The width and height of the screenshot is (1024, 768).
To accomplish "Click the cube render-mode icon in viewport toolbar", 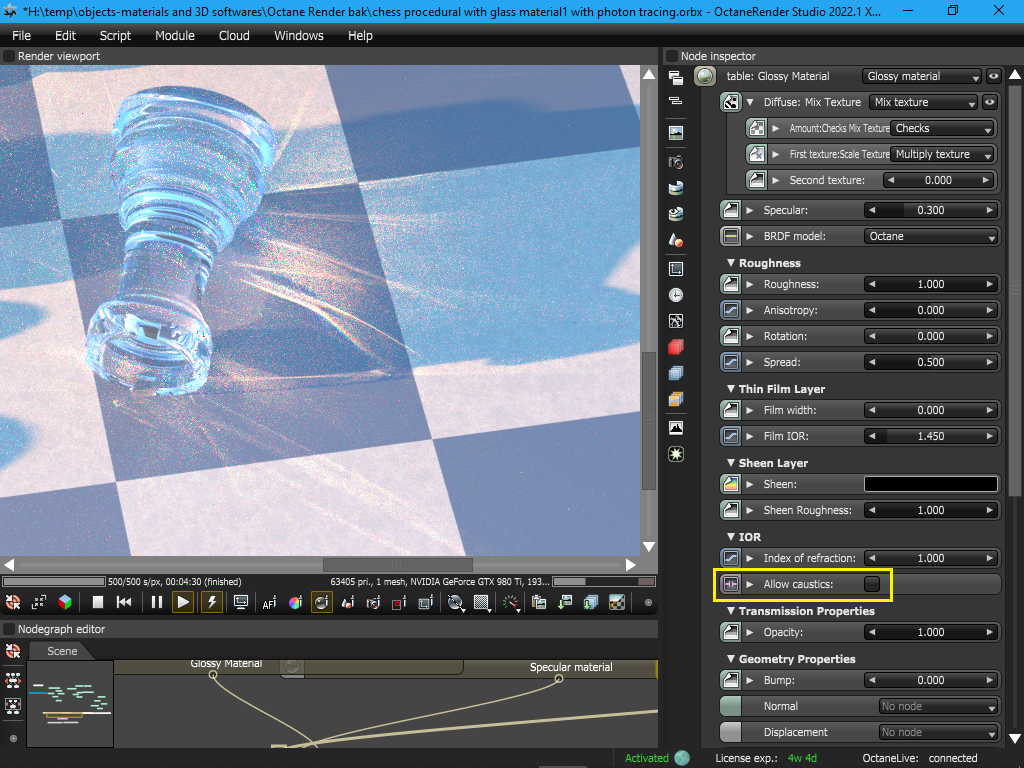I will point(65,602).
